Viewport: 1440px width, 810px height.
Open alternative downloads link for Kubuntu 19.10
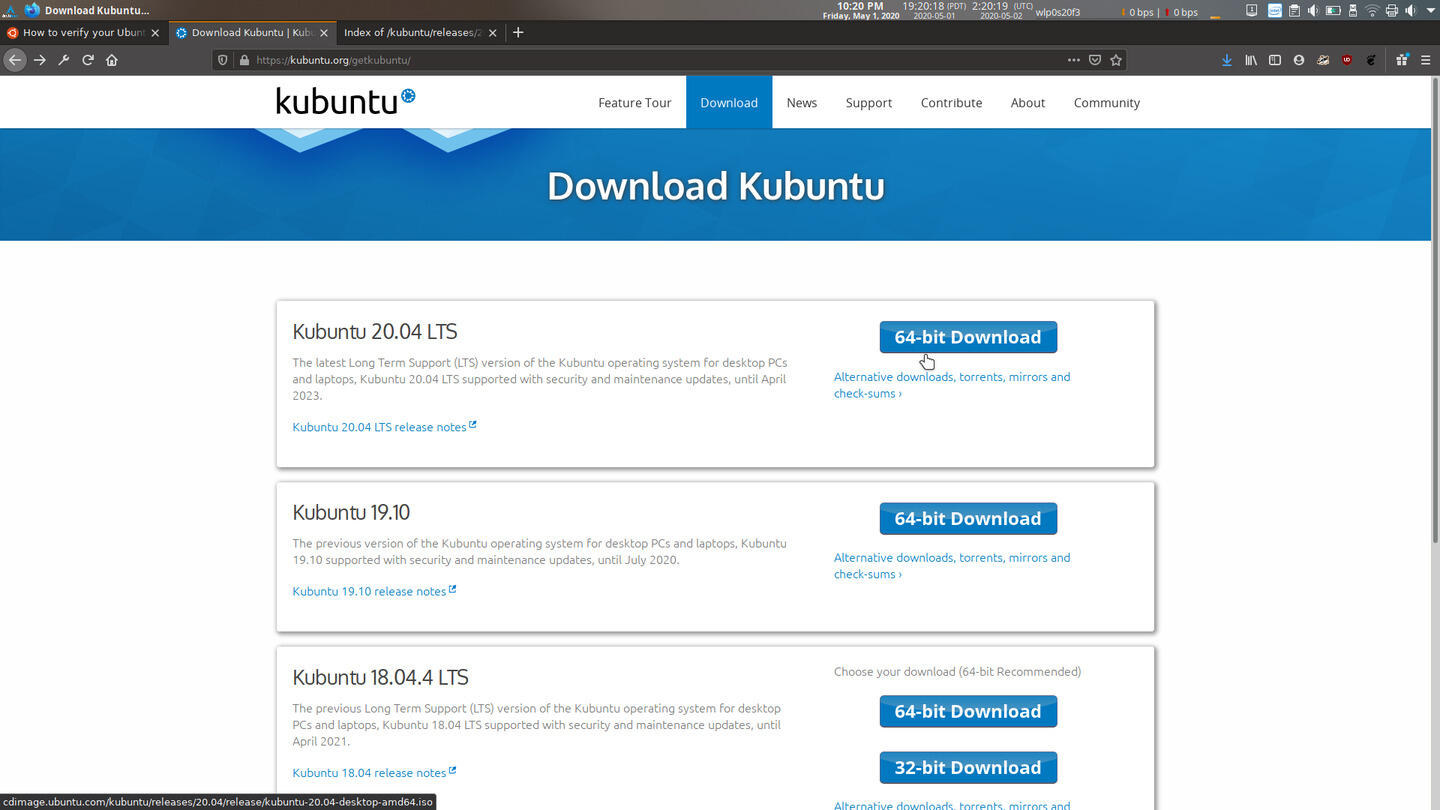point(952,566)
